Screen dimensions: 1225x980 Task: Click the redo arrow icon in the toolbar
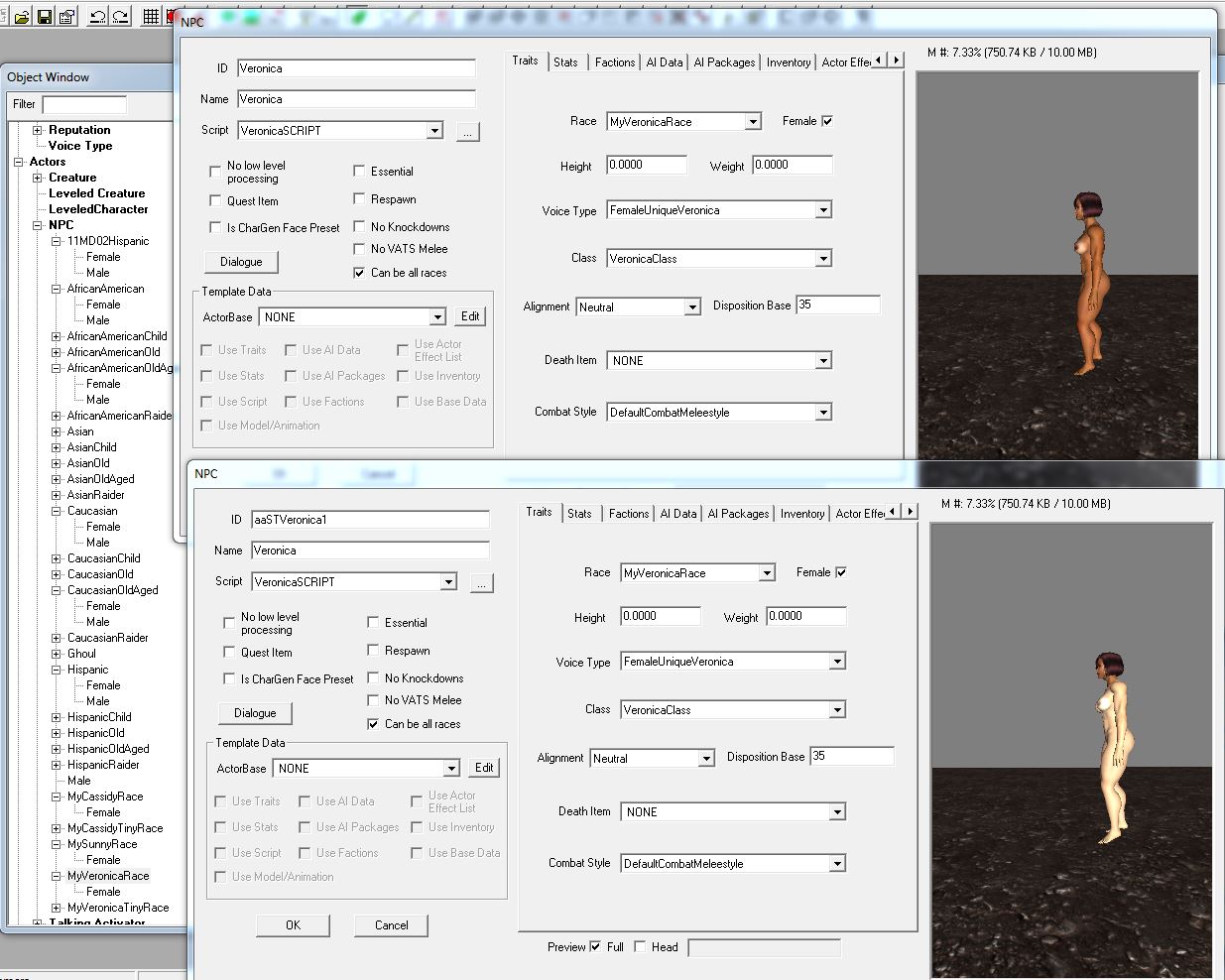(120, 16)
